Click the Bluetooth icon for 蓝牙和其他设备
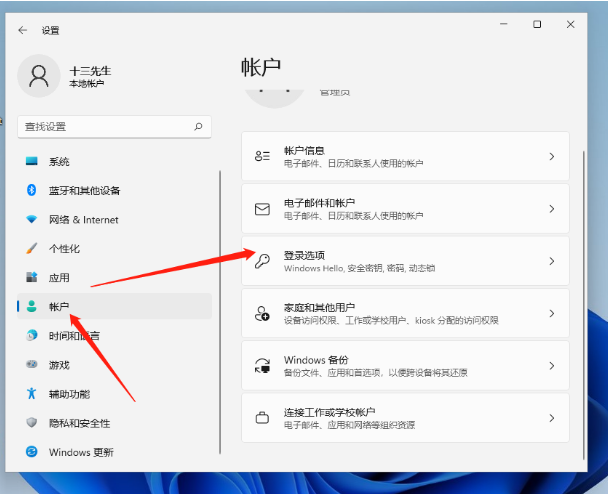The image size is (608, 494). click(x=31, y=190)
